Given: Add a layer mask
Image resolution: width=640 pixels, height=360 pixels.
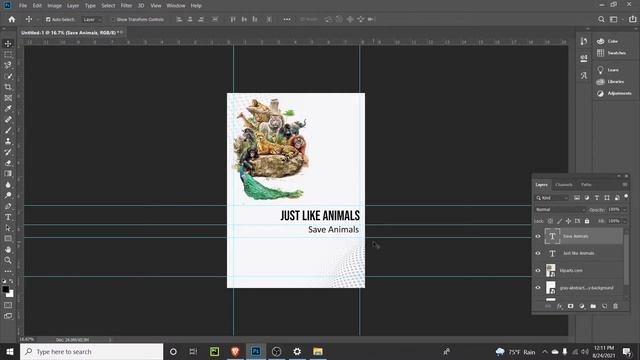Looking at the screenshot, I should pos(571,306).
